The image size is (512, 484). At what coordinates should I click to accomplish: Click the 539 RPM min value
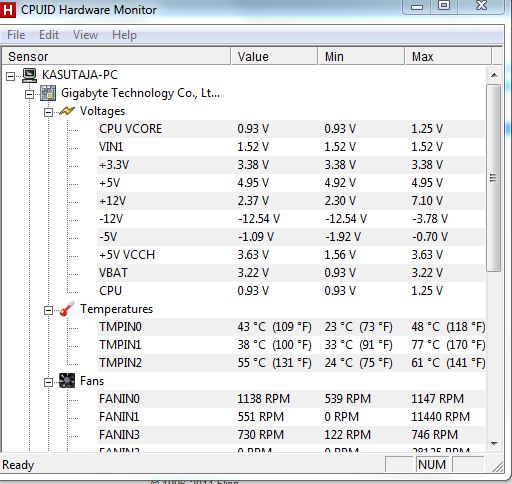pyautogui.click(x=348, y=399)
